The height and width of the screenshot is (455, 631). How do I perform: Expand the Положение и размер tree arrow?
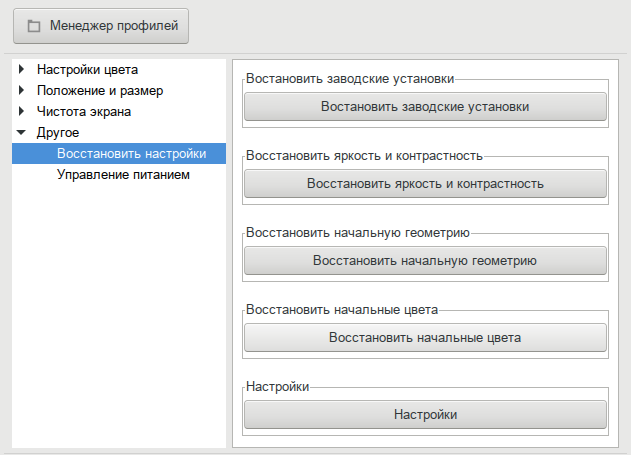(22, 90)
